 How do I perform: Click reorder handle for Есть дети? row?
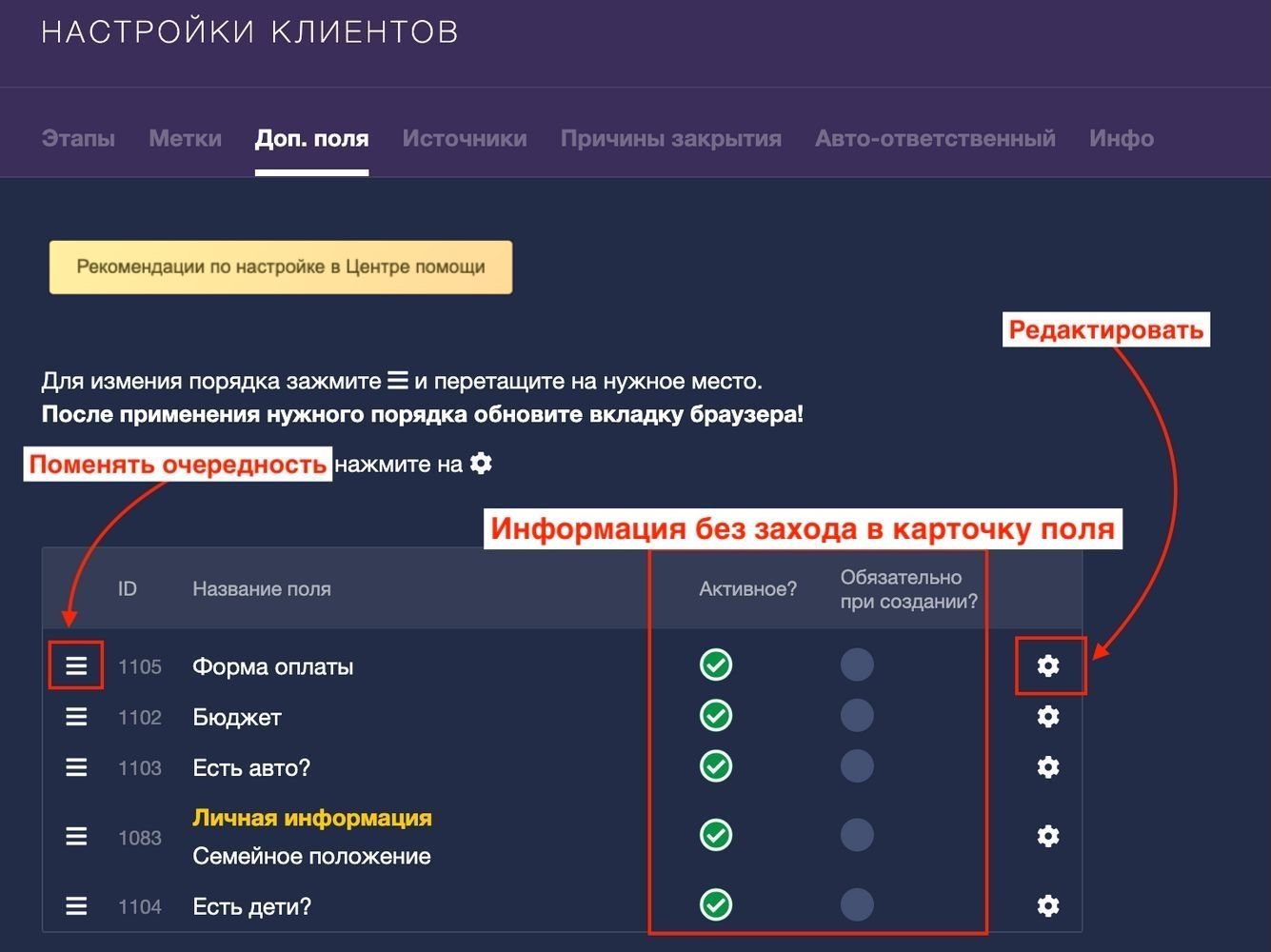[76, 905]
